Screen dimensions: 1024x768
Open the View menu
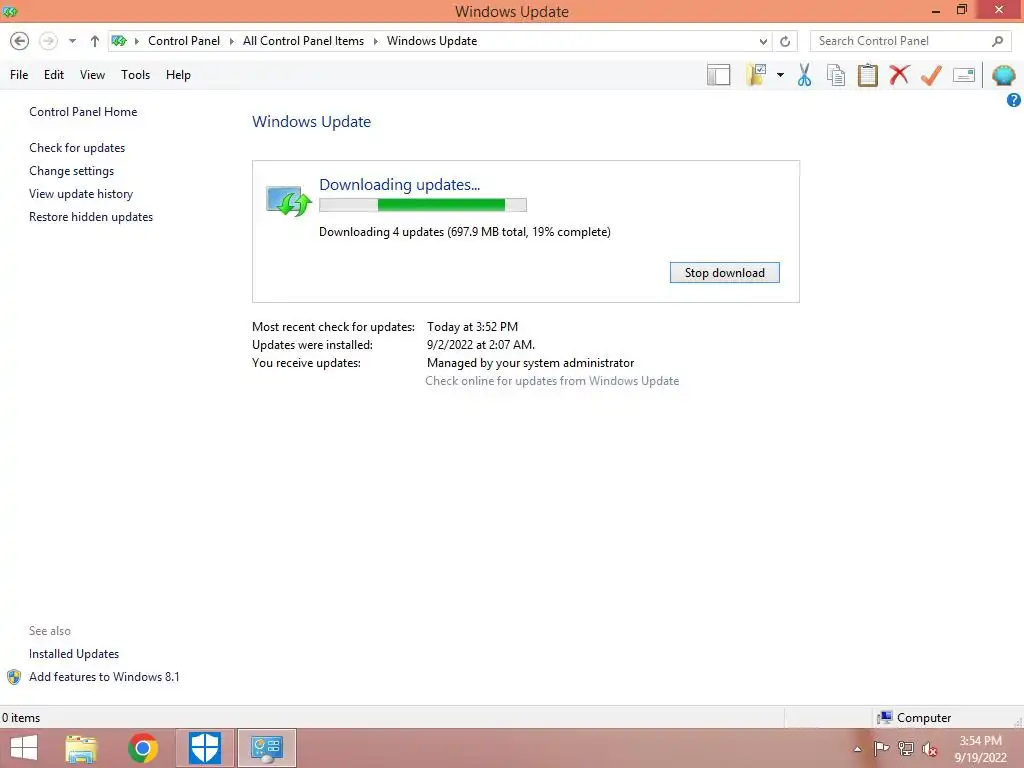(x=93, y=75)
